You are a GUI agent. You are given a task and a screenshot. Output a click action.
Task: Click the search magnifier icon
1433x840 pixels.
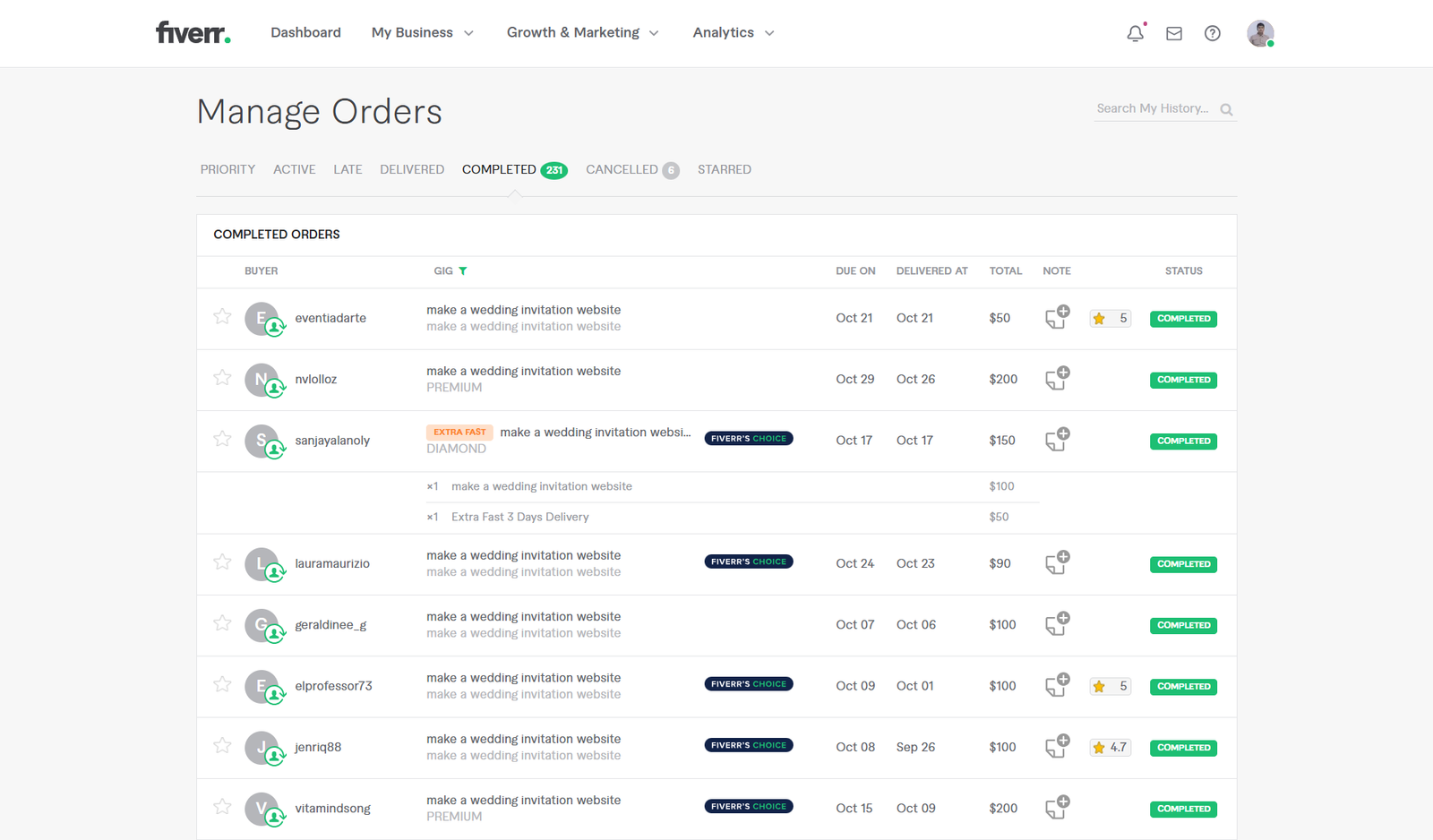(1226, 109)
